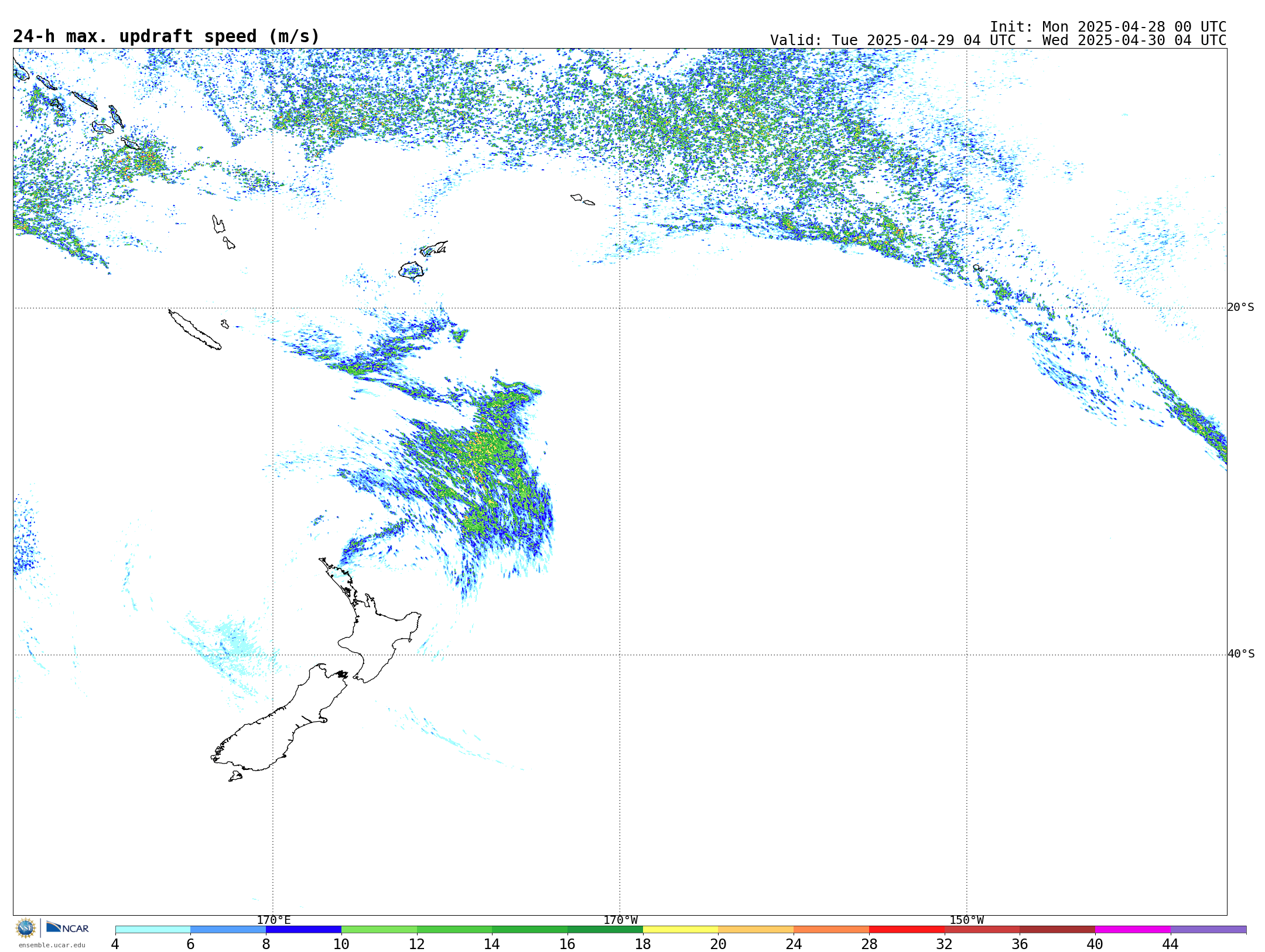The height and width of the screenshot is (952, 1265).
Task: Click the Init date line 'Mon 2025-04-28 00 UTC'
Action: click(1107, 27)
